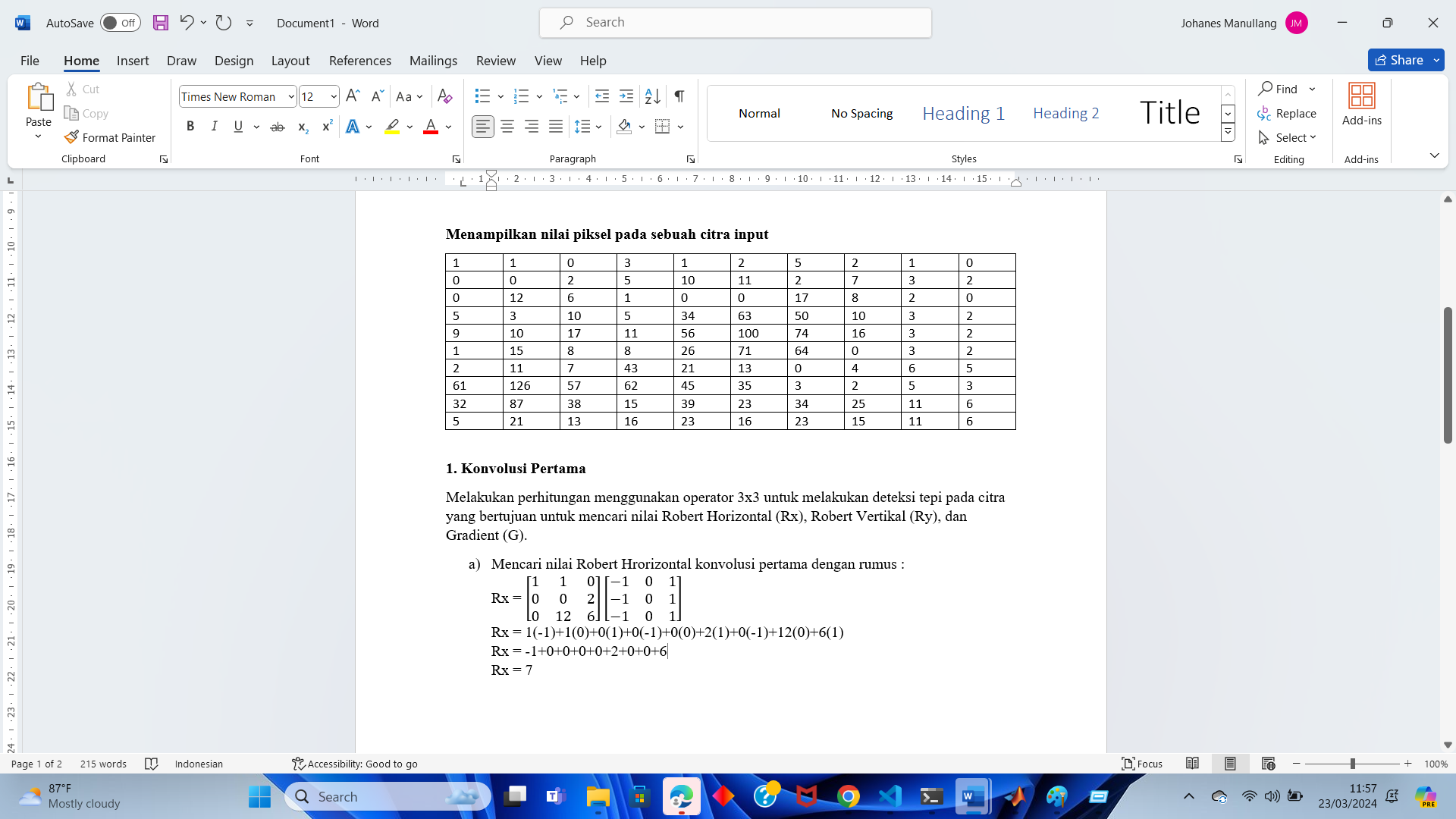Click the Sort A-Z icon
1456x819 pixels.
(652, 96)
